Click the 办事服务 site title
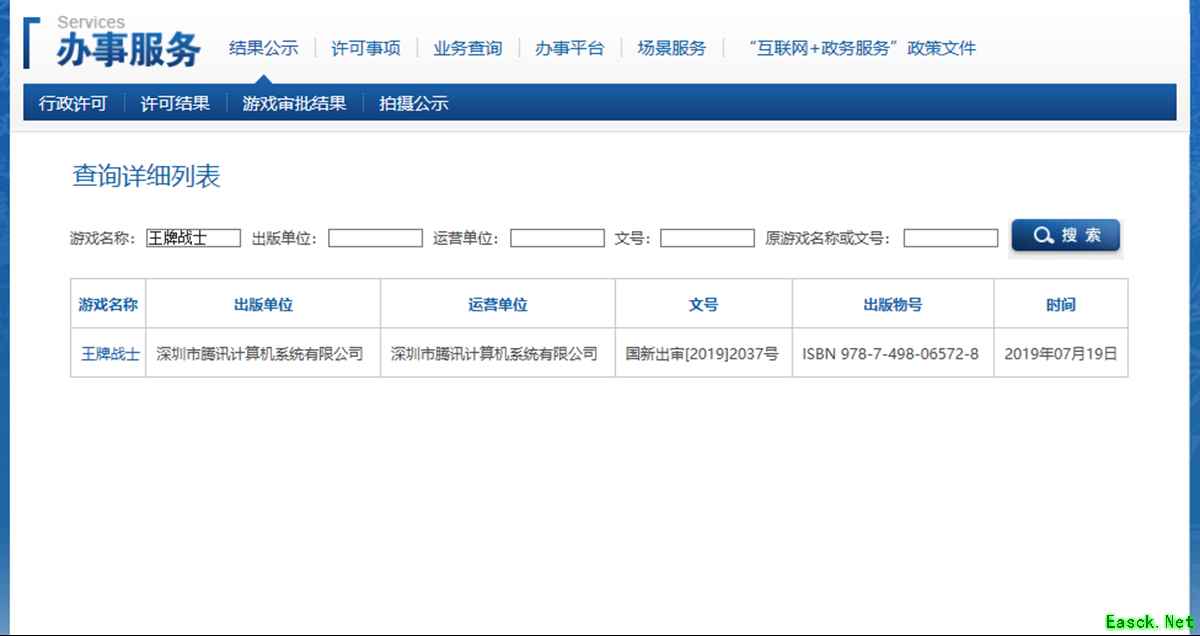The height and width of the screenshot is (636, 1200). pos(128,50)
